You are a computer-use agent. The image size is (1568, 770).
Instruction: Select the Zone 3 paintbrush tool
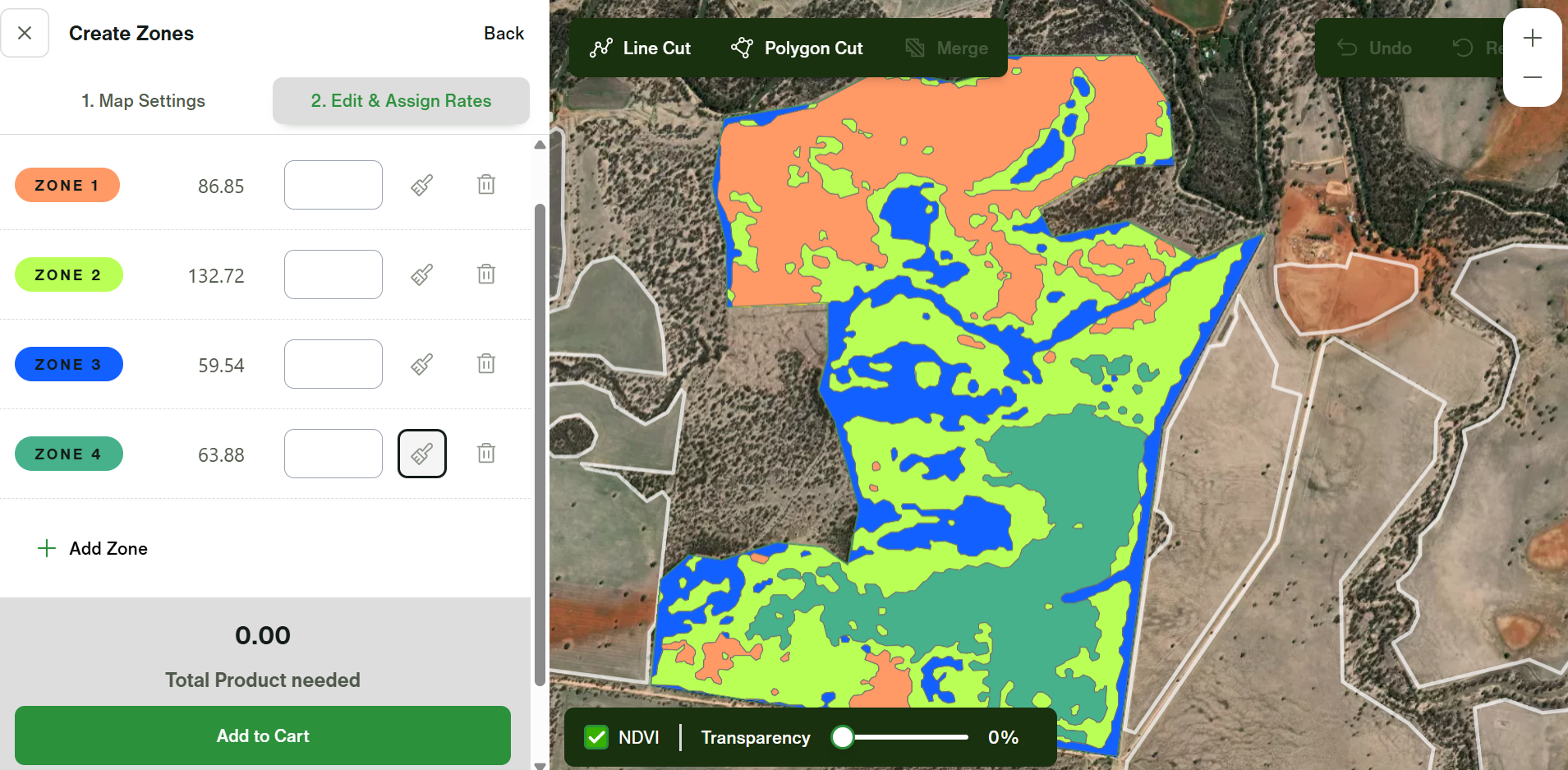coord(422,364)
